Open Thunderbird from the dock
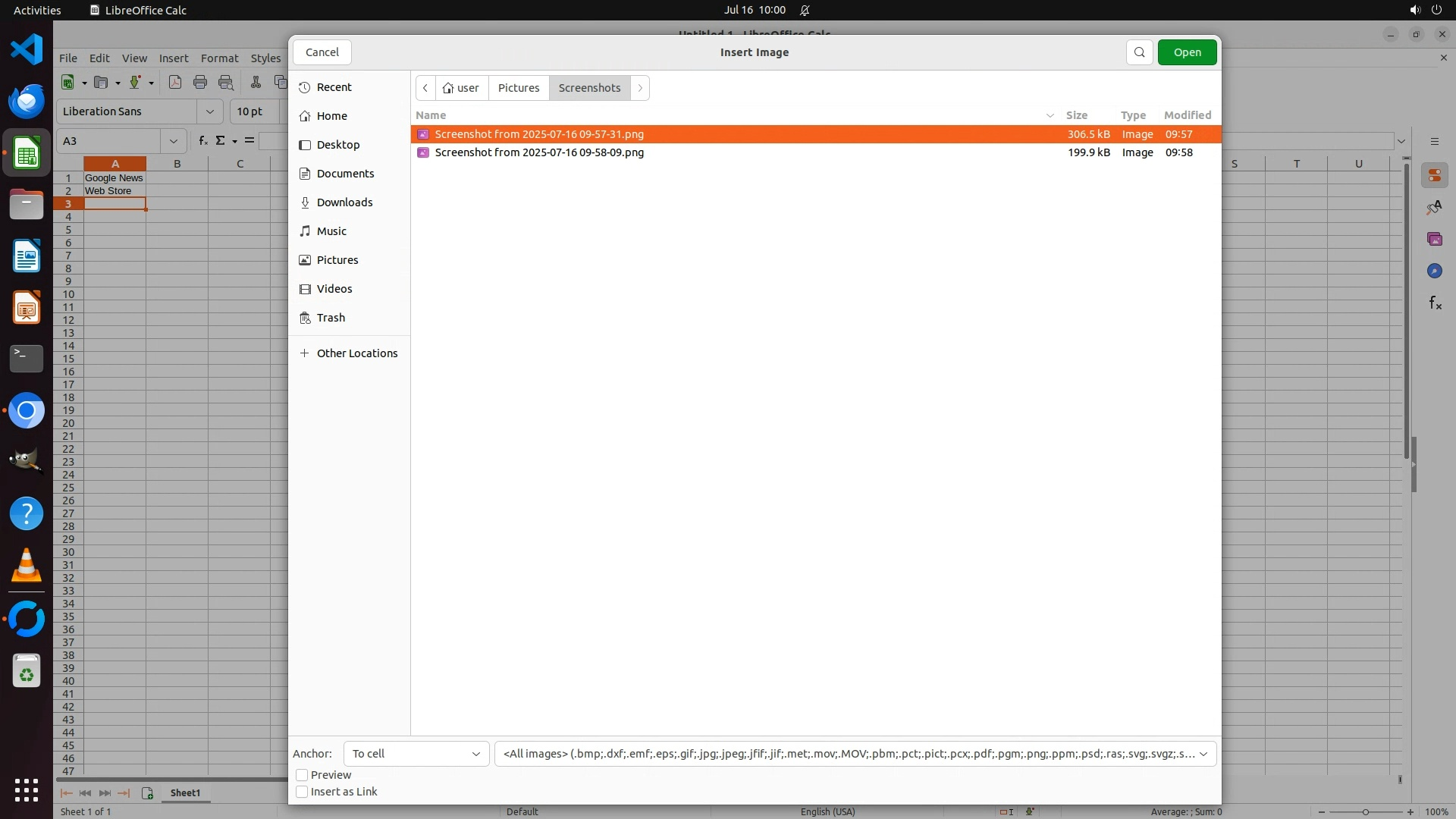 pyautogui.click(x=27, y=101)
